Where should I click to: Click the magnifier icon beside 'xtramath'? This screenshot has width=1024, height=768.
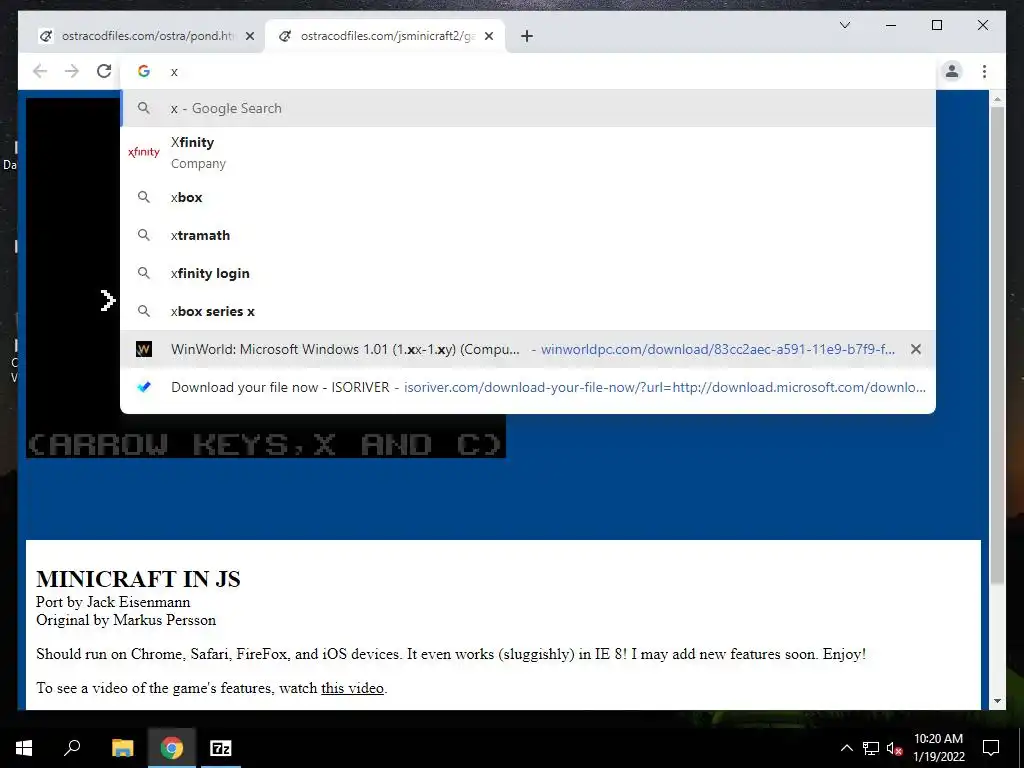pos(144,234)
